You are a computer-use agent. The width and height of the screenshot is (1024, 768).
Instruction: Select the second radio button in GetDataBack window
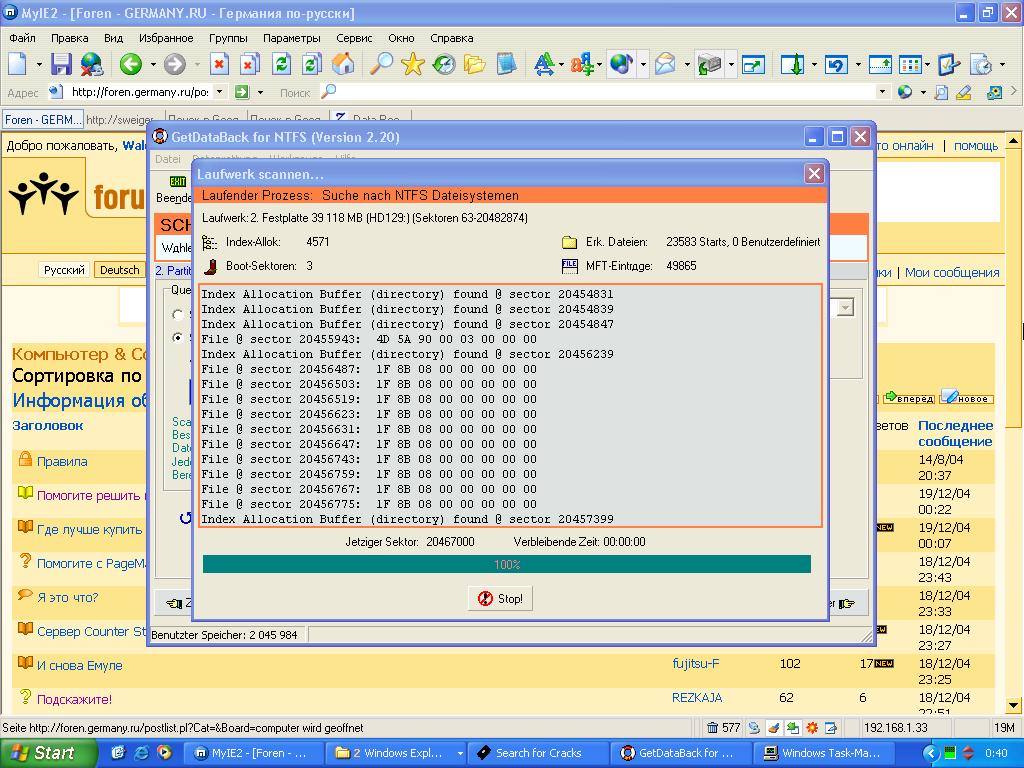(177, 338)
